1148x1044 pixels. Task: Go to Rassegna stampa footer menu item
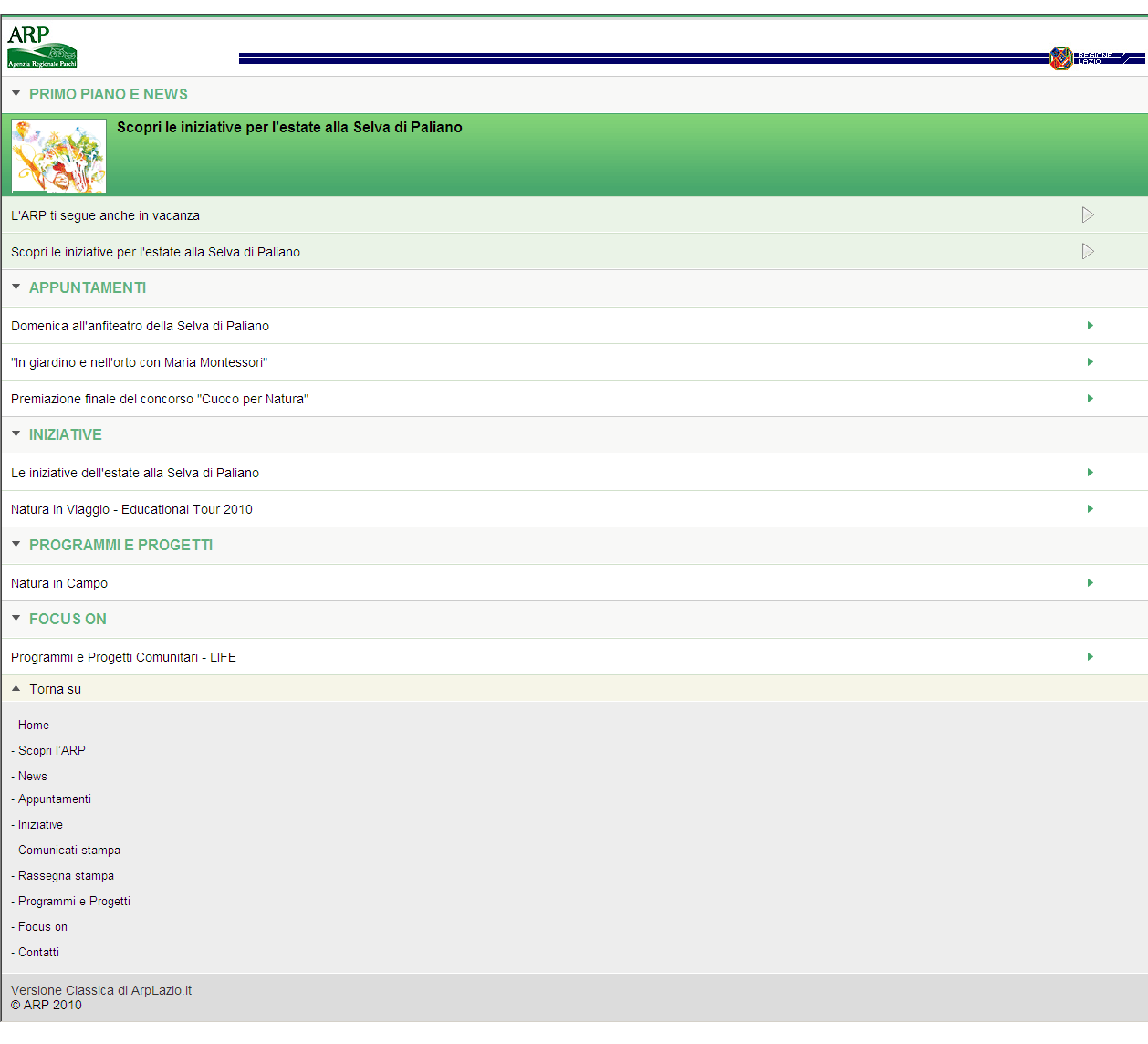point(66,876)
